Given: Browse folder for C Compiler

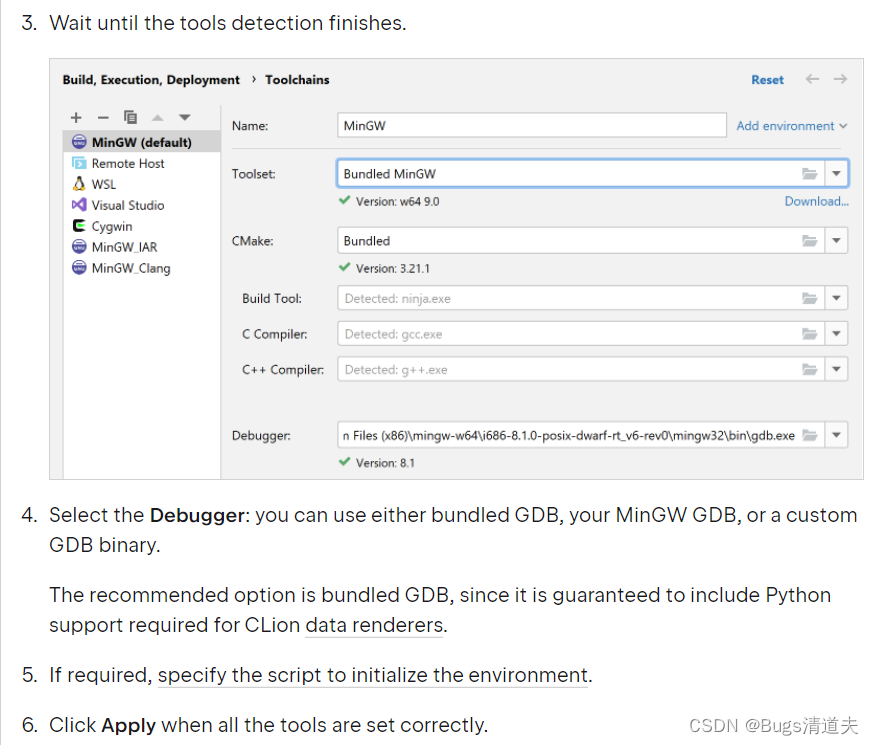Looking at the screenshot, I should (x=809, y=334).
